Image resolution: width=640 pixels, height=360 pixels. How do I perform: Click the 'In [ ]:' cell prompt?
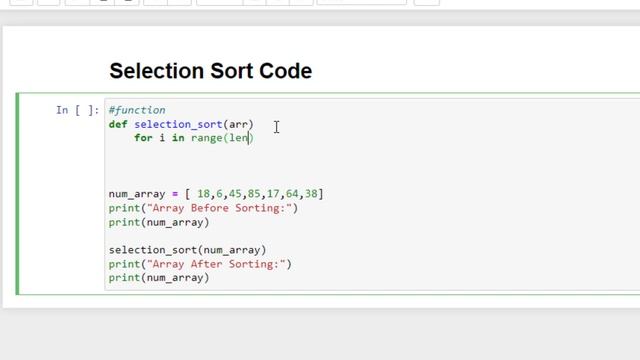tap(78, 110)
